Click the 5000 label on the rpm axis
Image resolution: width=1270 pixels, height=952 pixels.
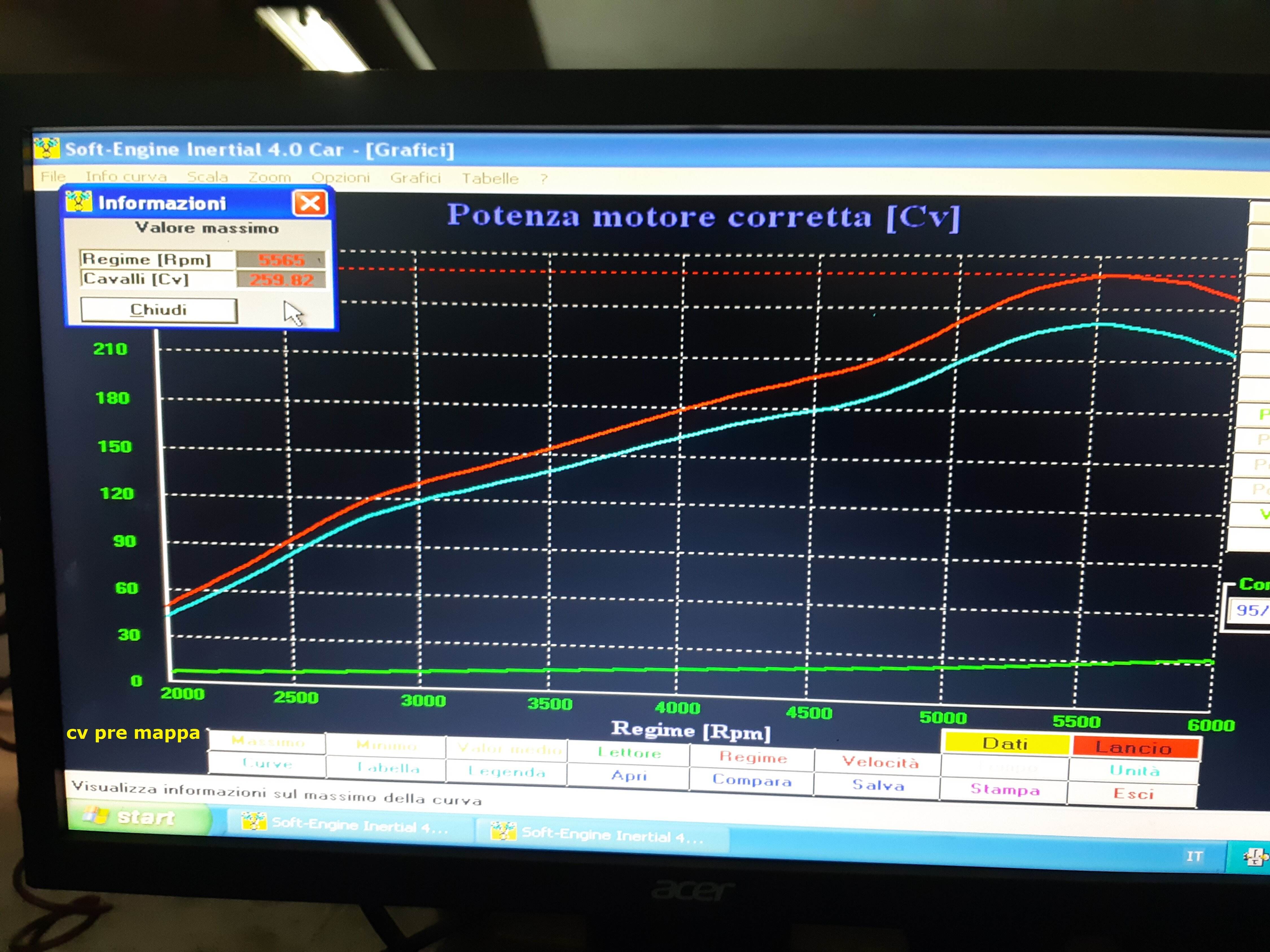(943, 717)
